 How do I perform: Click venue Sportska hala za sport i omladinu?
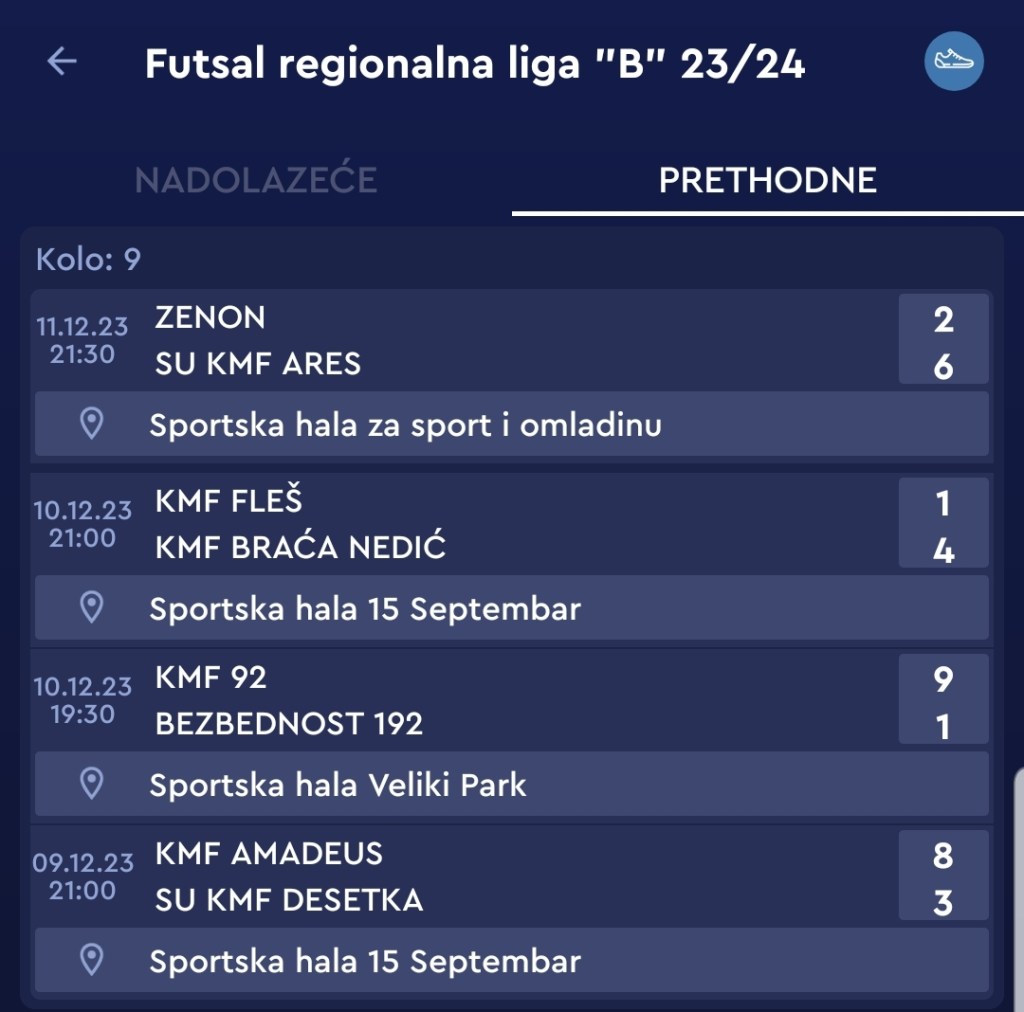(405, 425)
